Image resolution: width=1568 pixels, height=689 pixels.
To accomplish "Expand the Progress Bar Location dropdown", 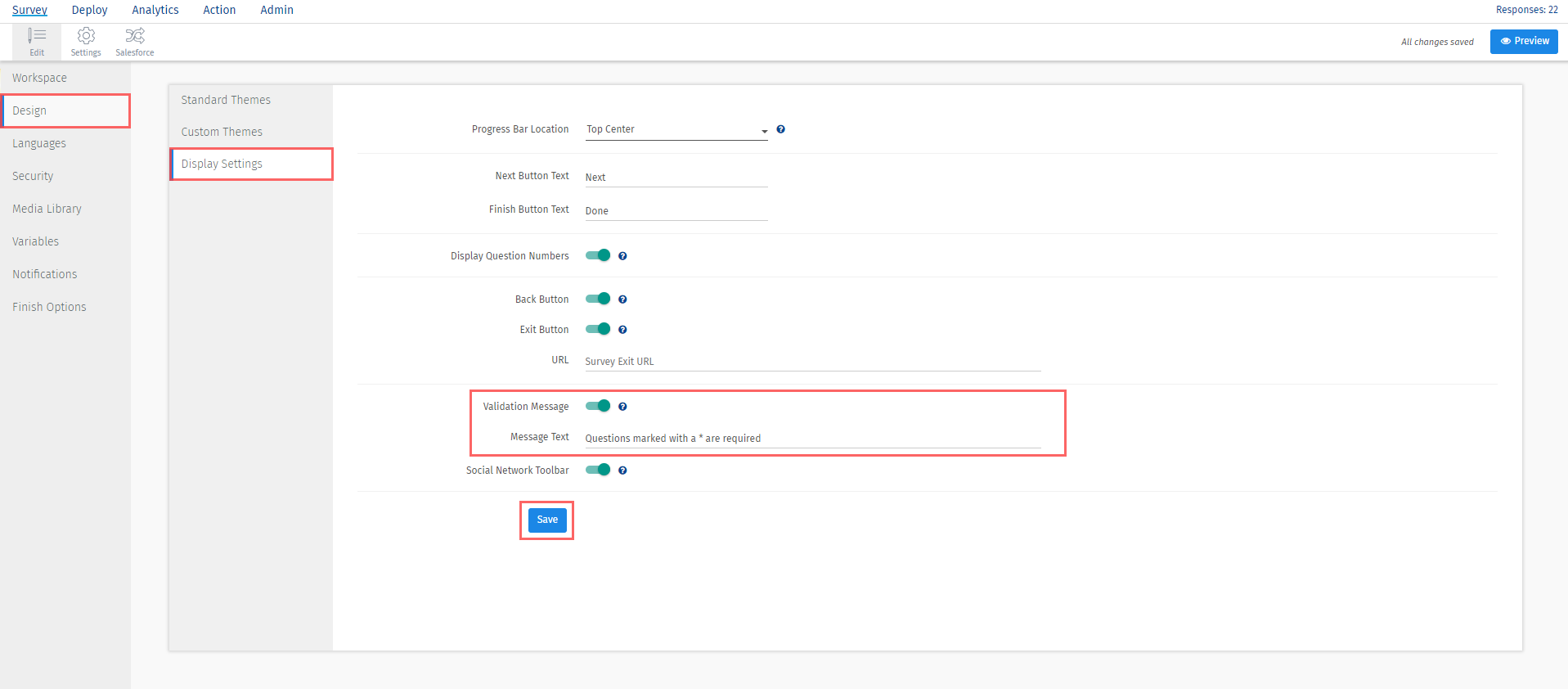I will 676,130.
